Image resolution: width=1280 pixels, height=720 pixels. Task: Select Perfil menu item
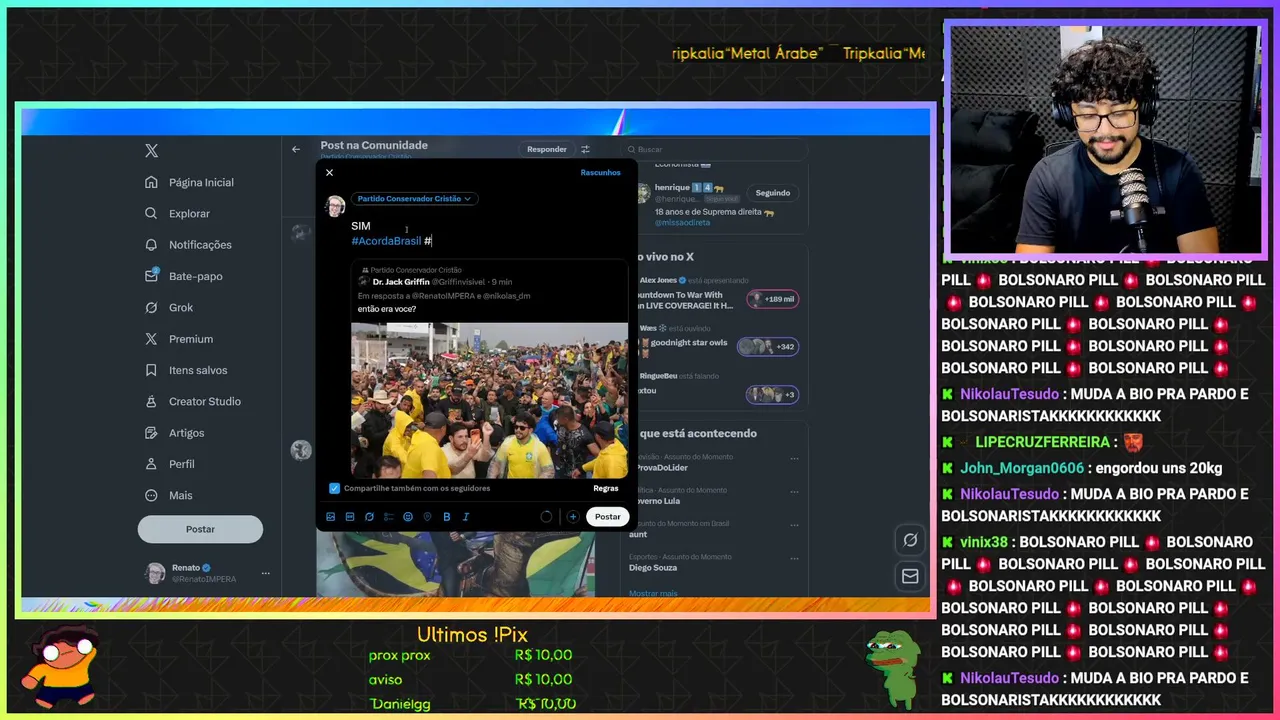pos(182,464)
